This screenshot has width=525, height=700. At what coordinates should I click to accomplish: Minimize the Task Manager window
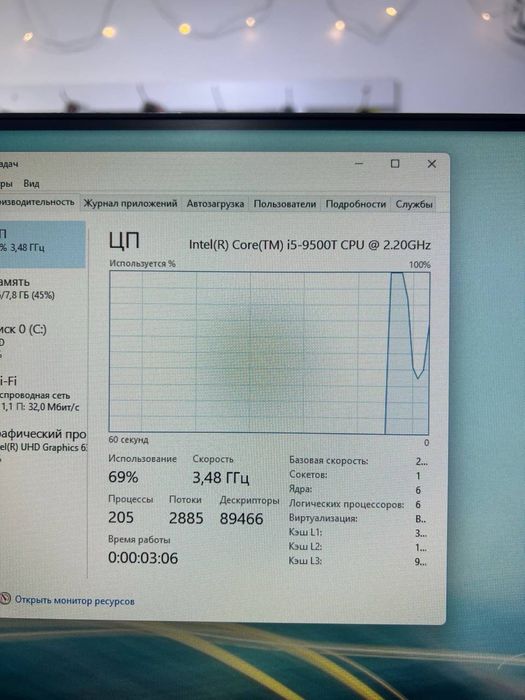[x=359, y=164]
